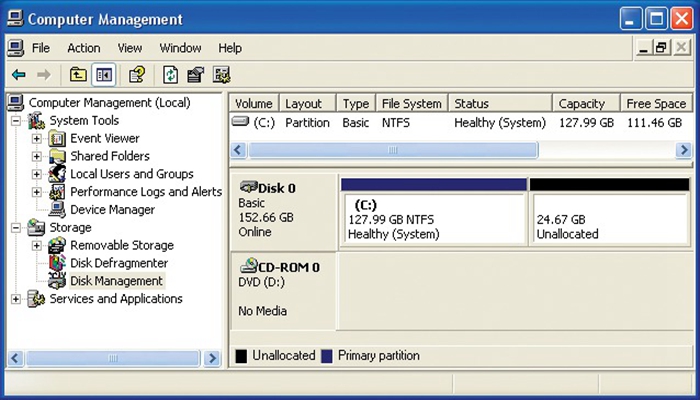Click the volume list horizontal scrollbar thumb
The height and width of the screenshot is (400, 700).
tap(393, 150)
